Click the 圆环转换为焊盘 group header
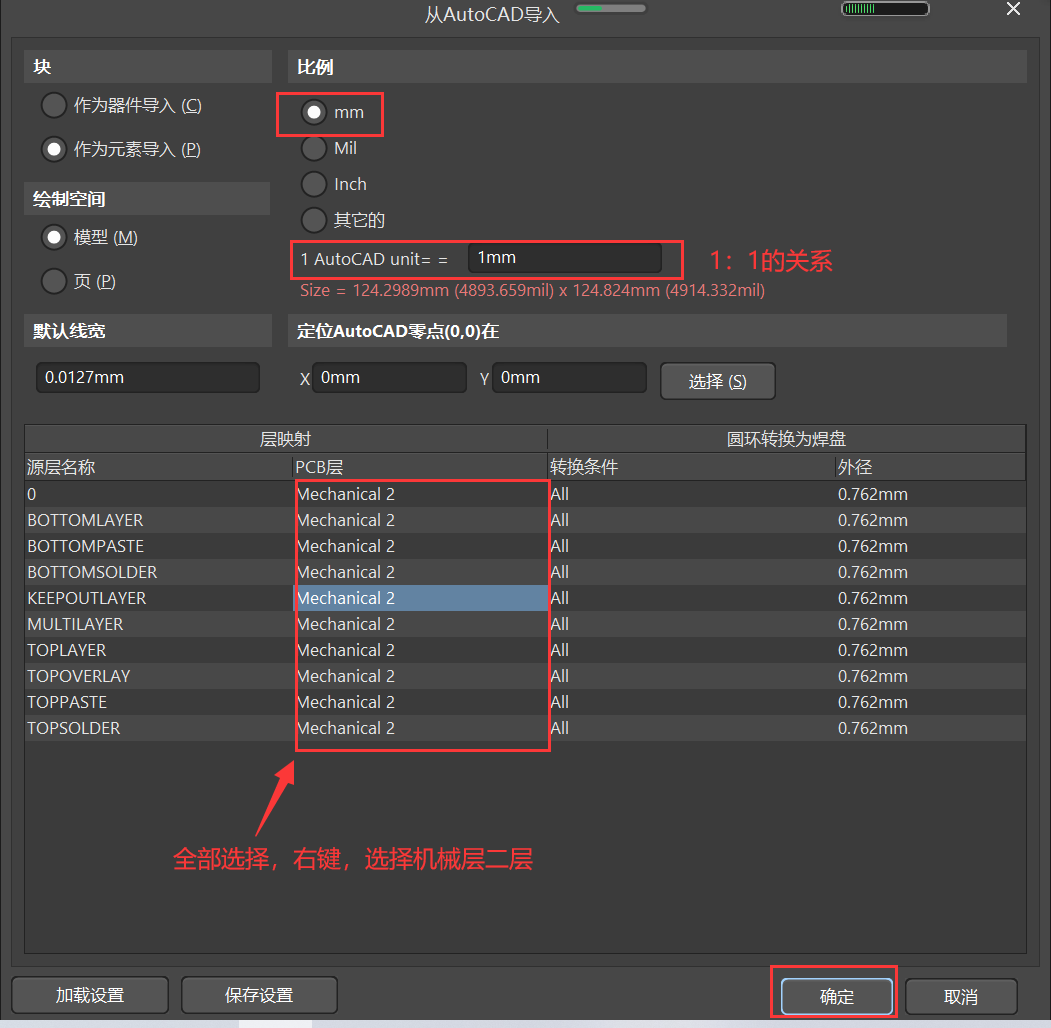The height and width of the screenshot is (1028, 1051). [786, 439]
